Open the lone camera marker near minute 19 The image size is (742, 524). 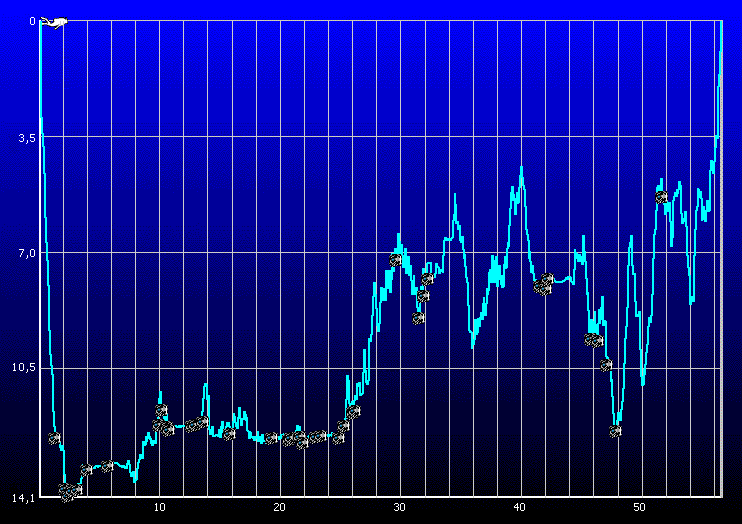click(271, 438)
